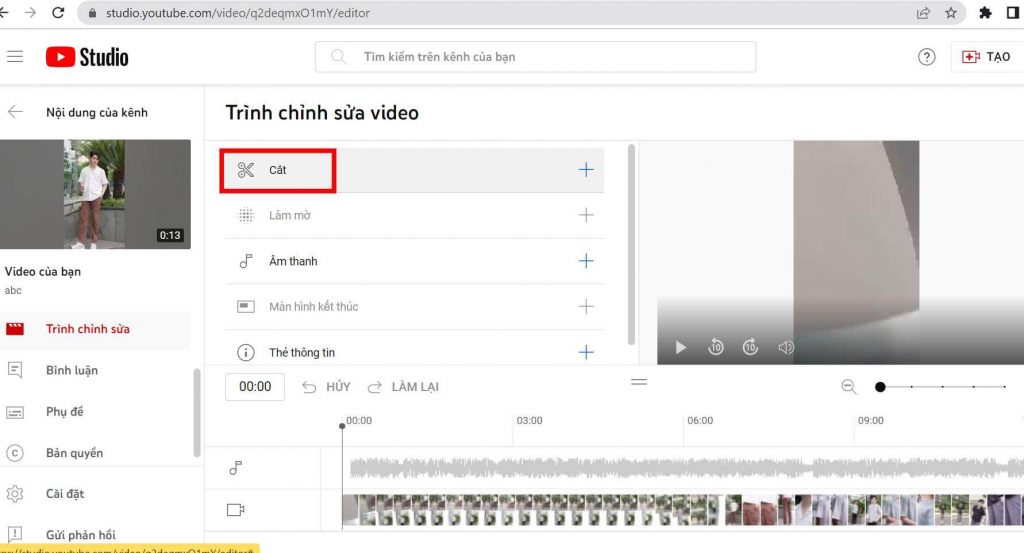1024x553 pixels.
Task: Click the Thẻ thông tin info icon
Action: [x=246, y=353]
